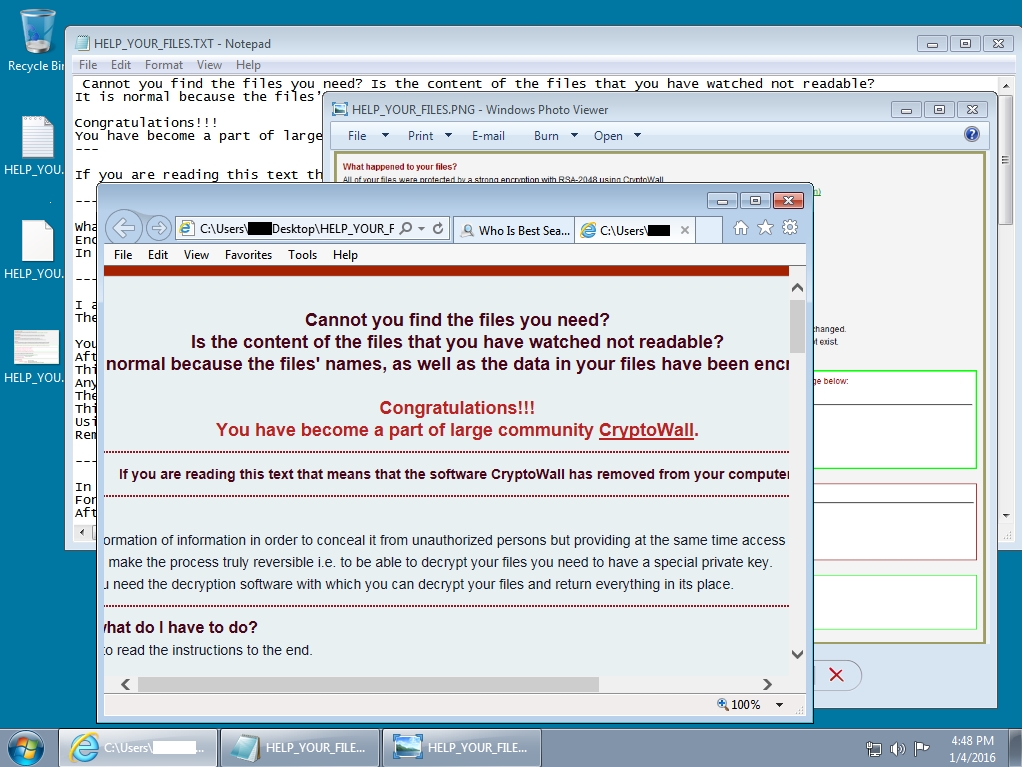Screen dimensions: 1022x767
Task: Click the refresh icon in address bar
Action: 438,229
